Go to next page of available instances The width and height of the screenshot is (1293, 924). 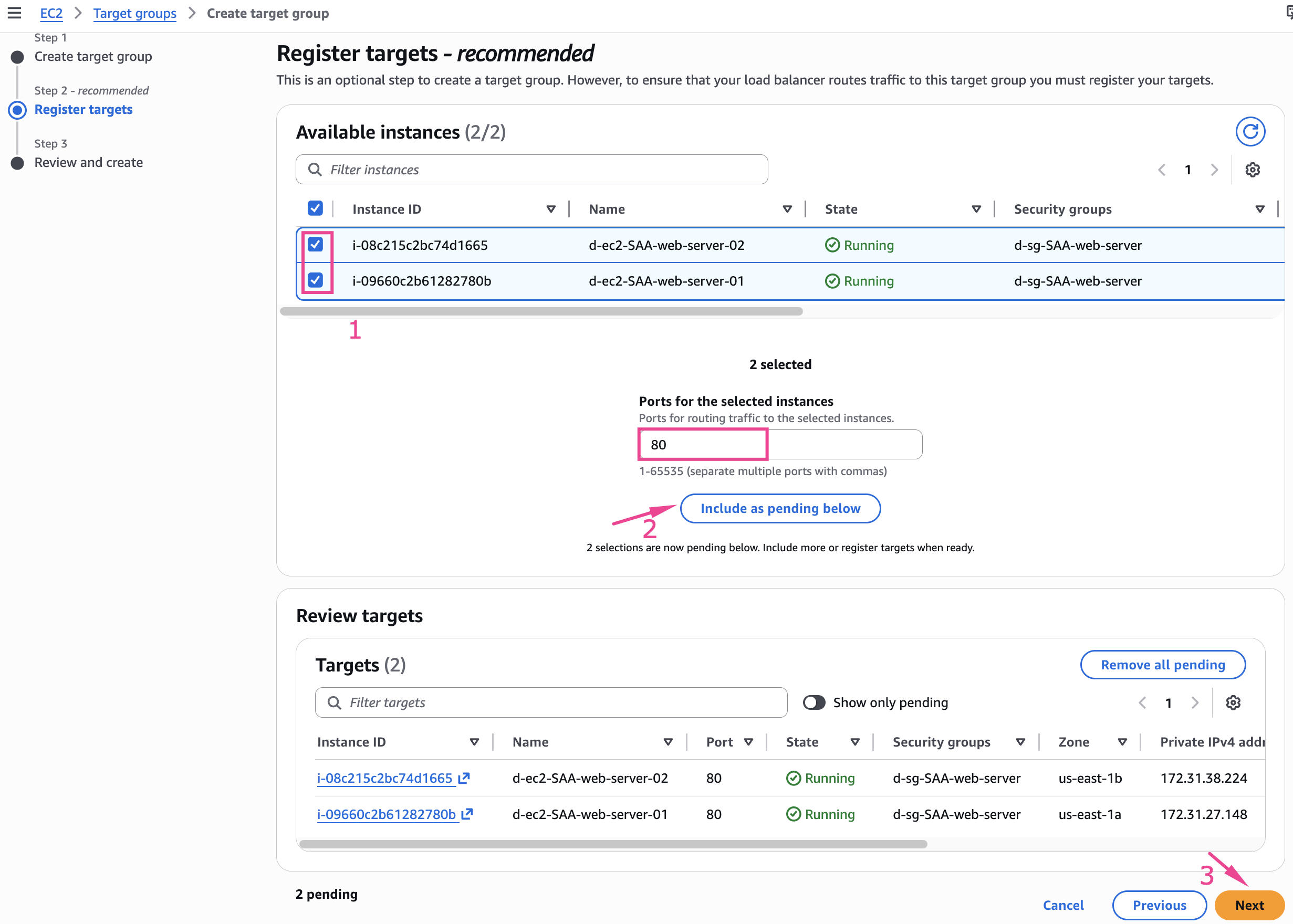1214,170
